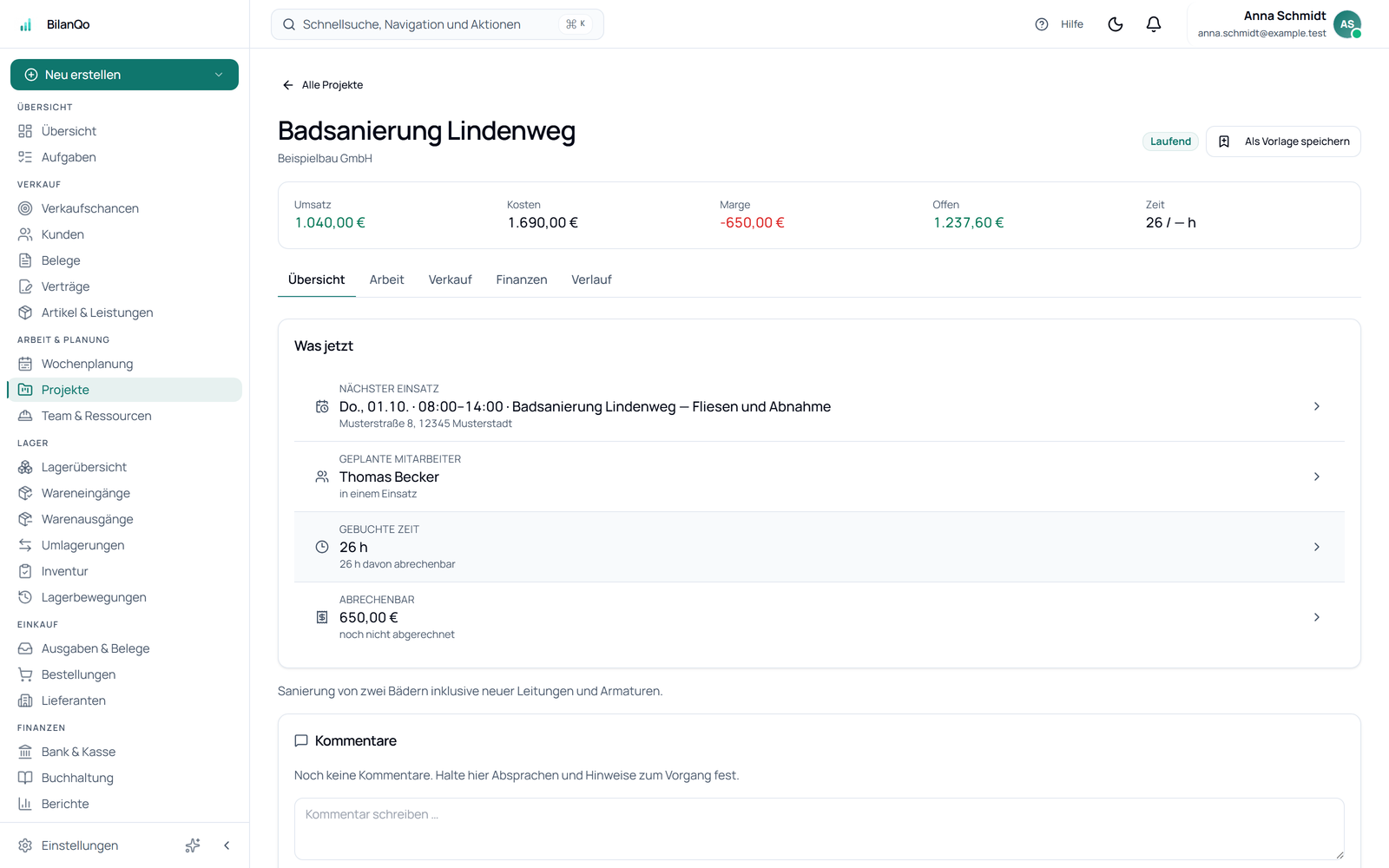Expand the Gebuchte Zeit row chevron
Screen dimensions: 1389x868
pos(1317,547)
